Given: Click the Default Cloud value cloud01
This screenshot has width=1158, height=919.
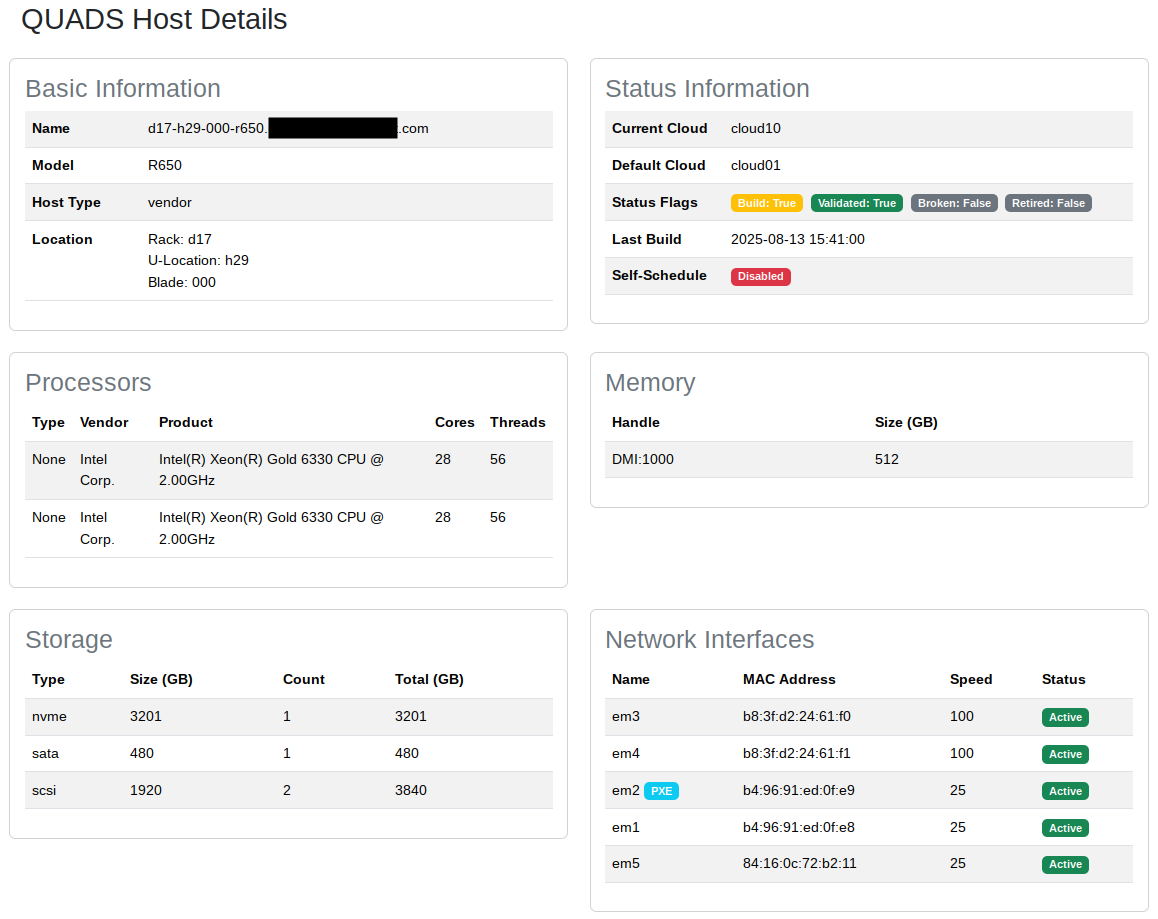Looking at the screenshot, I should coord(755,166).
